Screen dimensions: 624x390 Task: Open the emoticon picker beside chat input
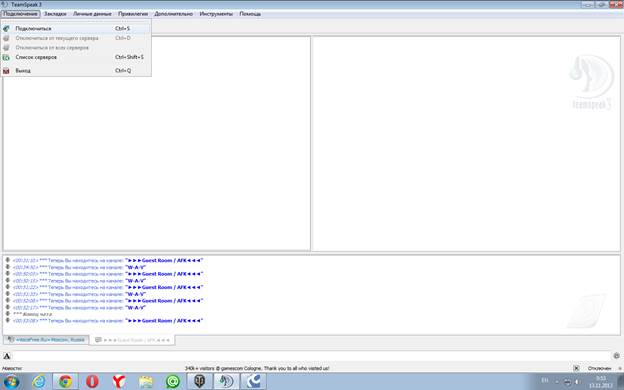click(x=616, y=356)
